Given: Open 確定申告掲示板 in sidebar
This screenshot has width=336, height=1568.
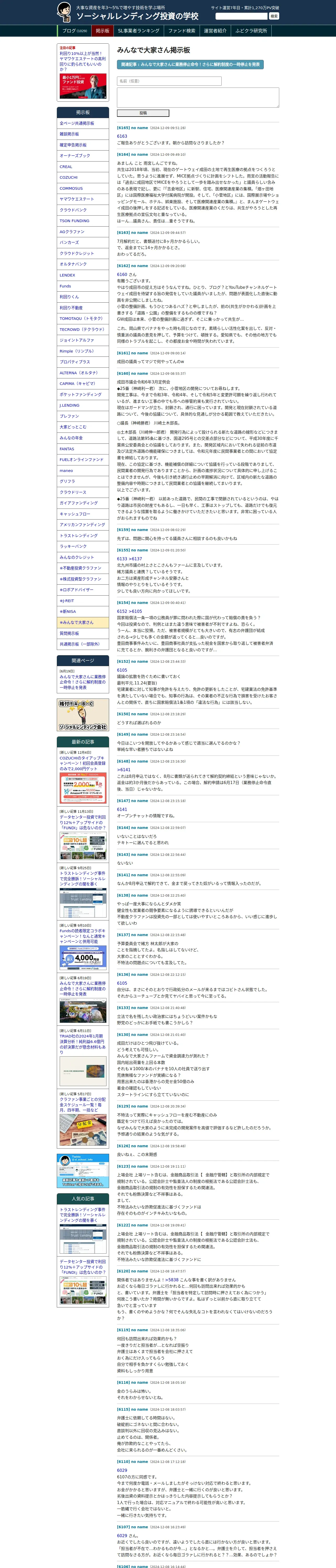Looking at the screenshot, I should [83, 145].
